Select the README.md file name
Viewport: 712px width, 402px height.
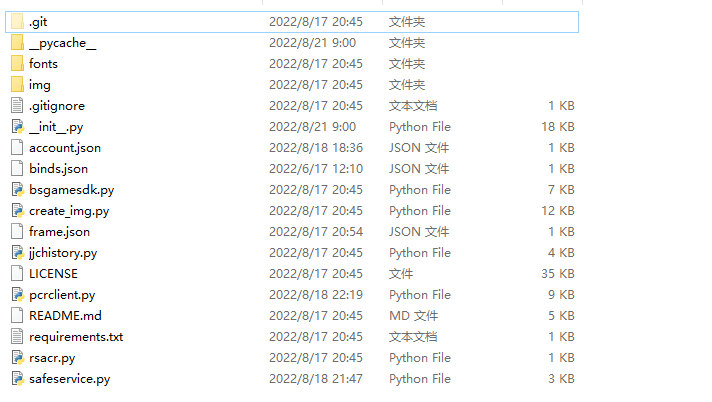(x=65, y=316)
